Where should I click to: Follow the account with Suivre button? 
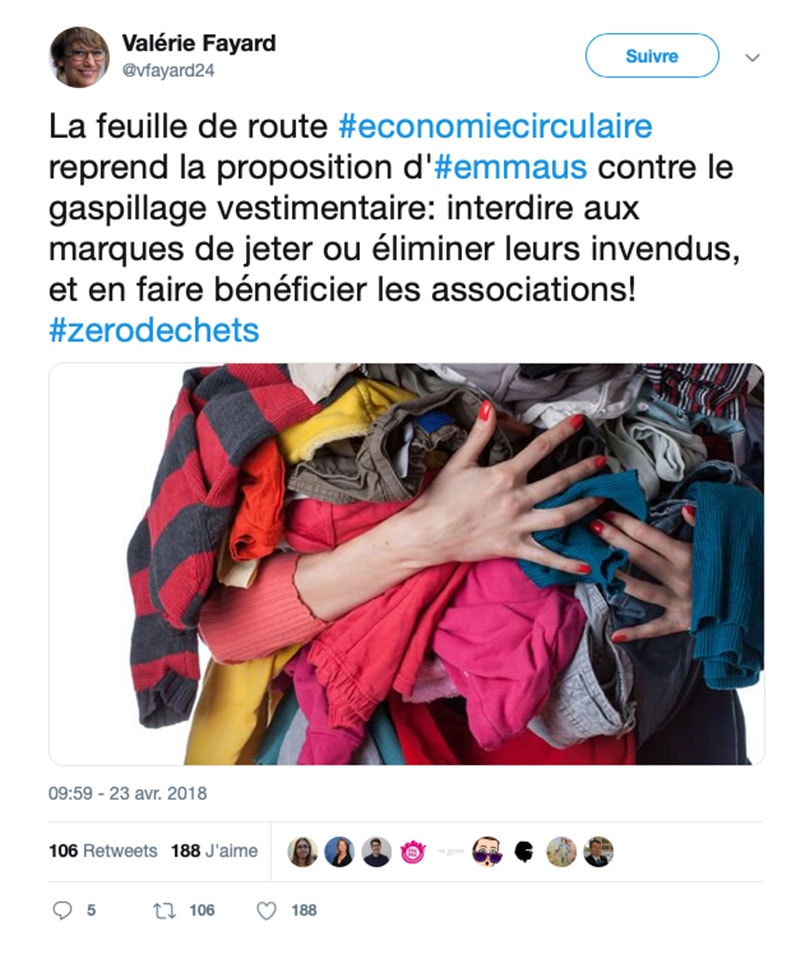click(x=652, y=56)
